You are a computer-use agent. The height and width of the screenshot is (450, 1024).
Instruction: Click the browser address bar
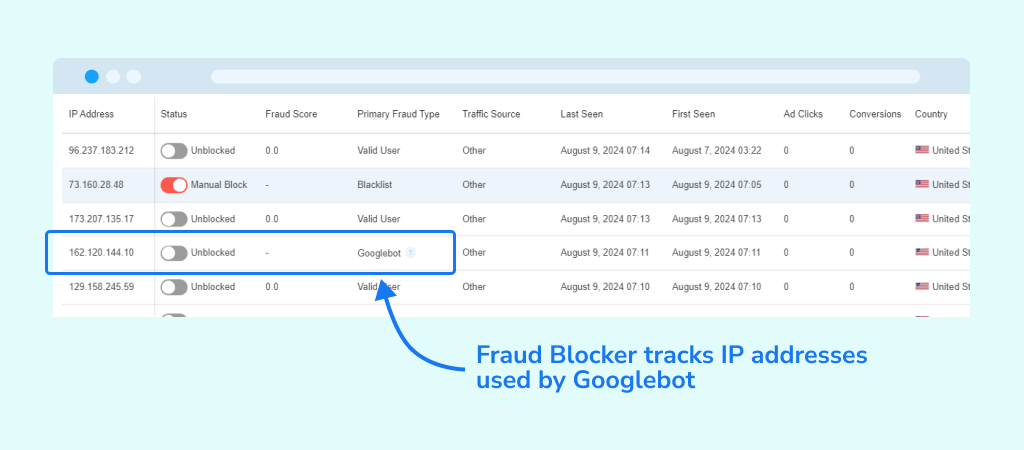point(565,76)
